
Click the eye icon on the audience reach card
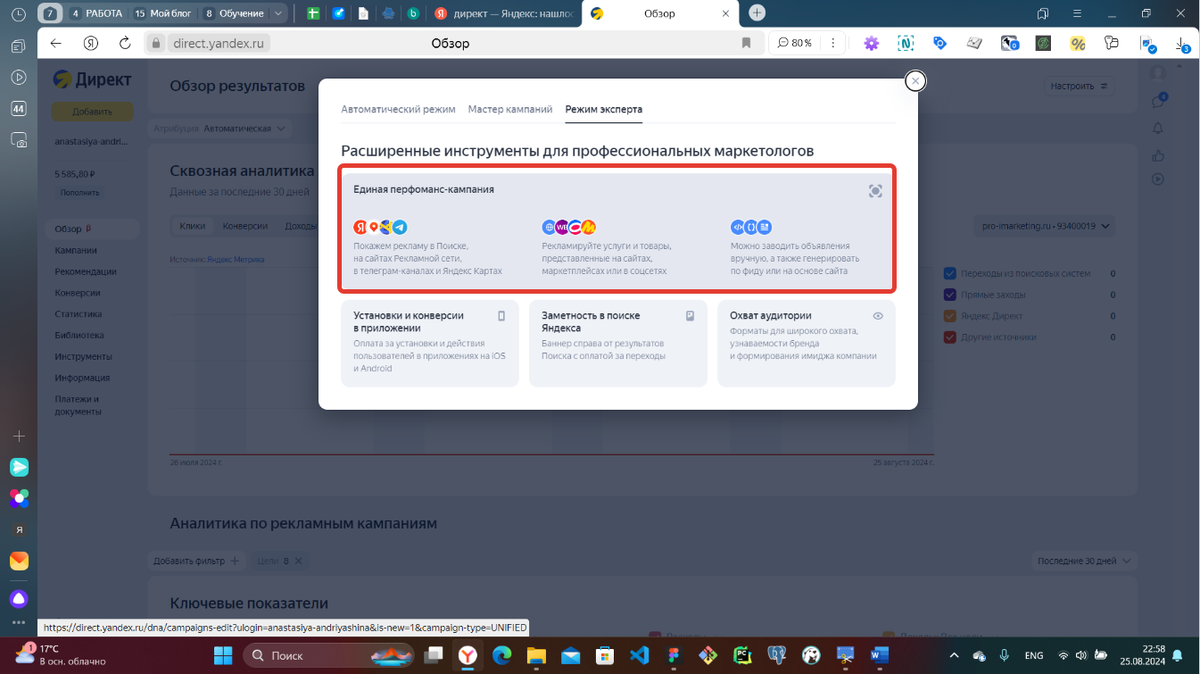click(877, 315)
